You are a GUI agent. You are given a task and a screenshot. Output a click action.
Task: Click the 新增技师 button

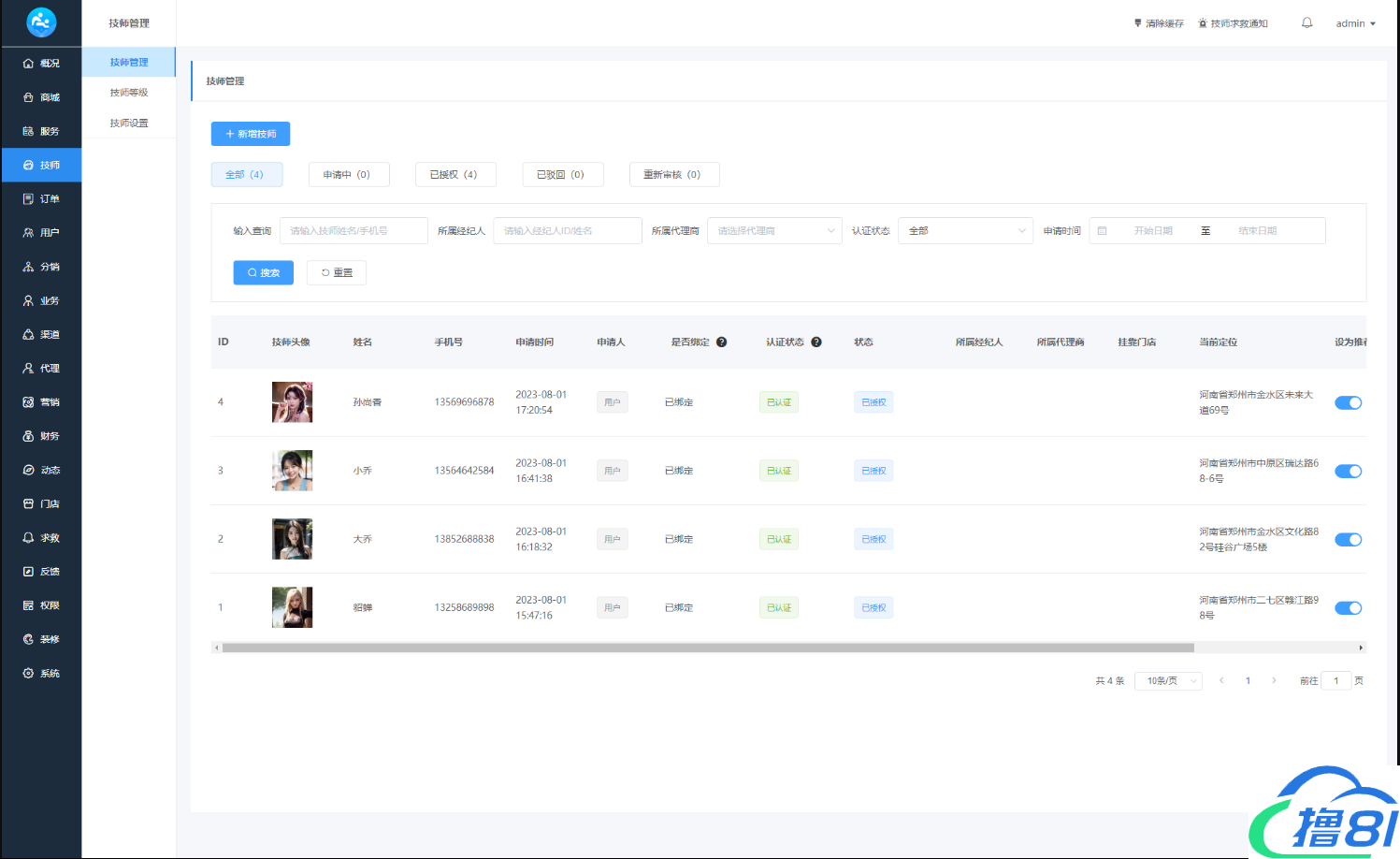pos(251,134)
